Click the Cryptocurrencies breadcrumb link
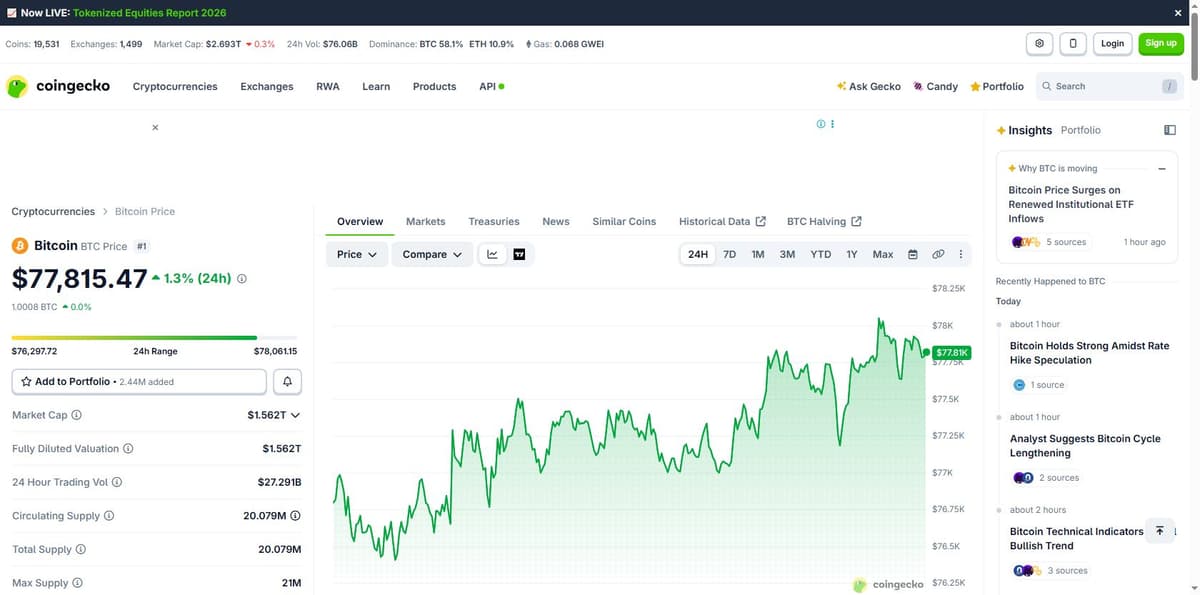The image size is (1200, 595). [x=53, y=211]
